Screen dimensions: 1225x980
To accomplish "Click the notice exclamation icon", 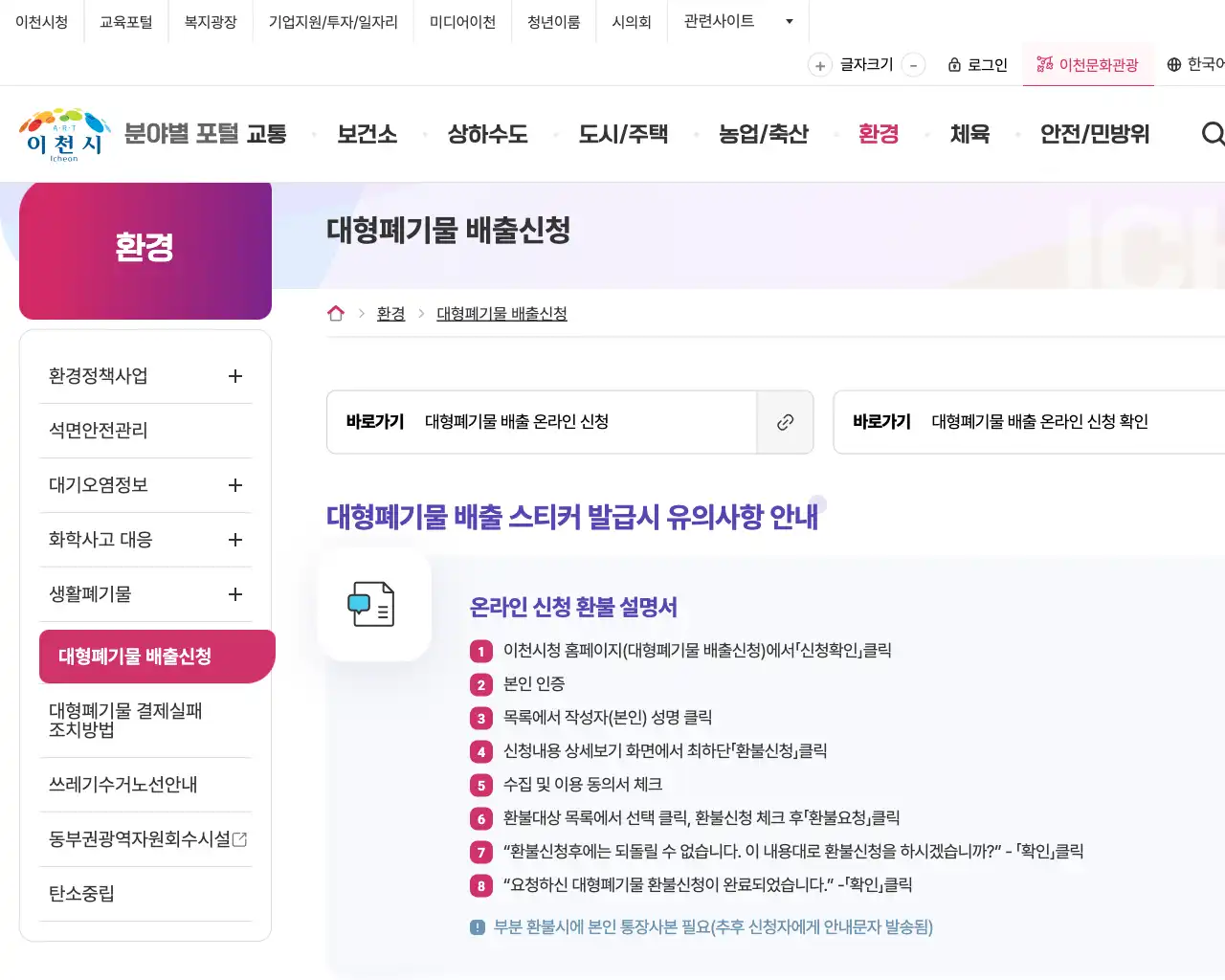I will (478, 927).
